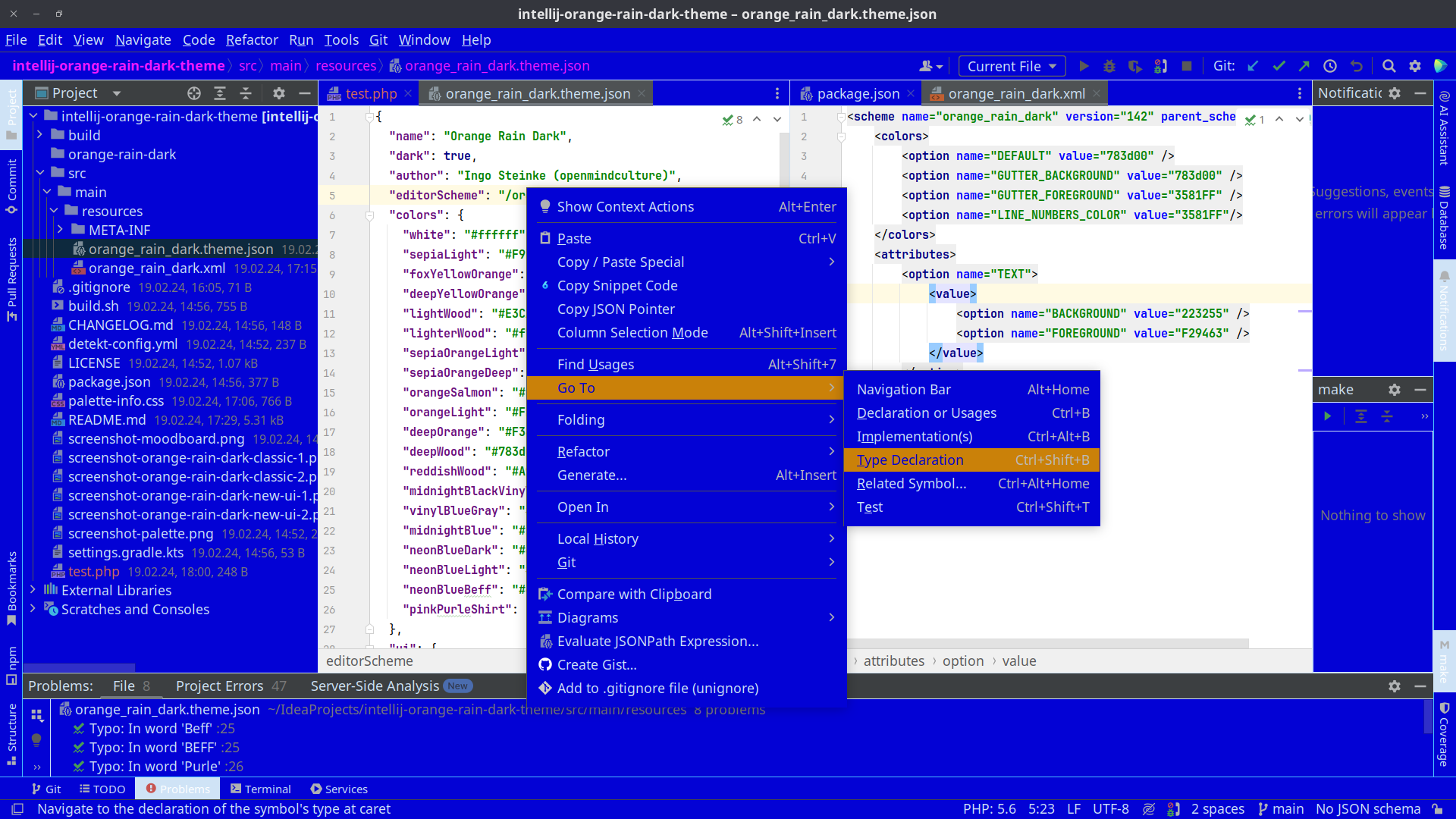The height and width of the screenshot is (819, 1456).
Task: Open the Terminal tool window button
Action: coord(260,789)
